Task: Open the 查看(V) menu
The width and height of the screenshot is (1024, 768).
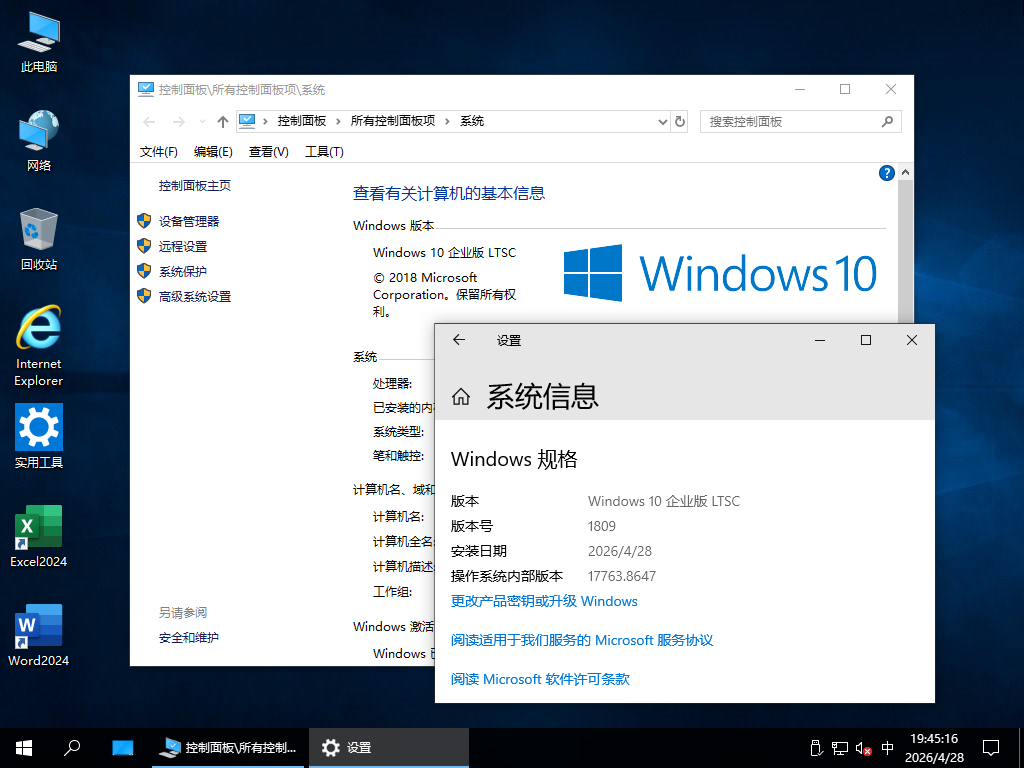Action: [268, 152]
